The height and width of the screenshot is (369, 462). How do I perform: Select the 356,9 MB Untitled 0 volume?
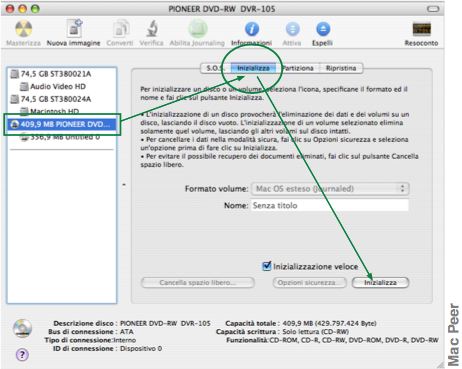coord(62,137)
